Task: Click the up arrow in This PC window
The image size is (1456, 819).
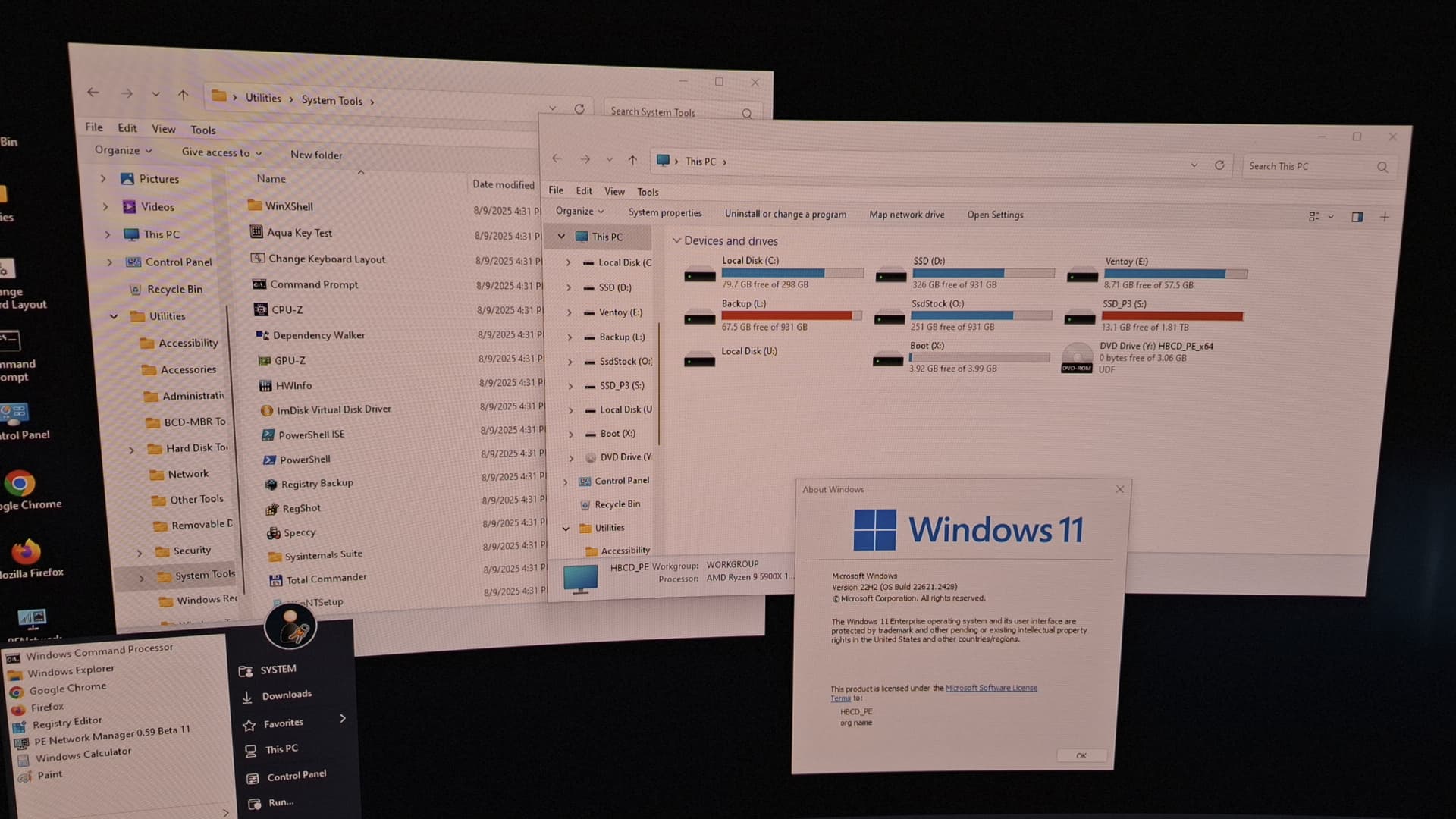Action: 632,160
